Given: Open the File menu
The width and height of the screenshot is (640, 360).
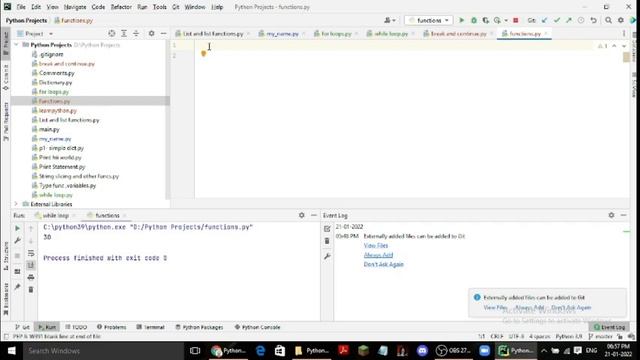Looking at the screenshot, I should coord(21,7).
